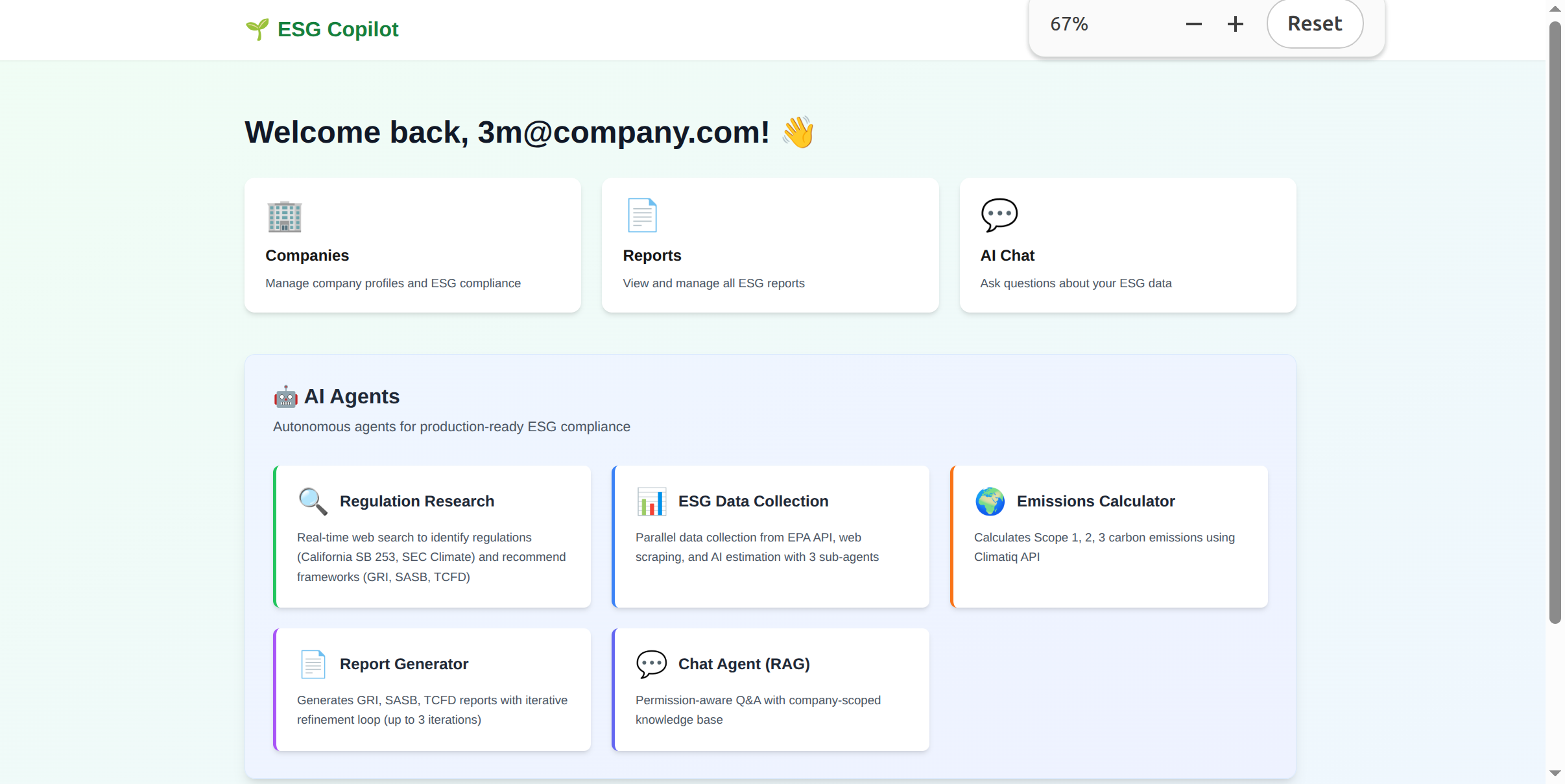
Task: Select the Regulation Research magnifying glass icon
Action: pyautogui.click(x=313, y=501)
